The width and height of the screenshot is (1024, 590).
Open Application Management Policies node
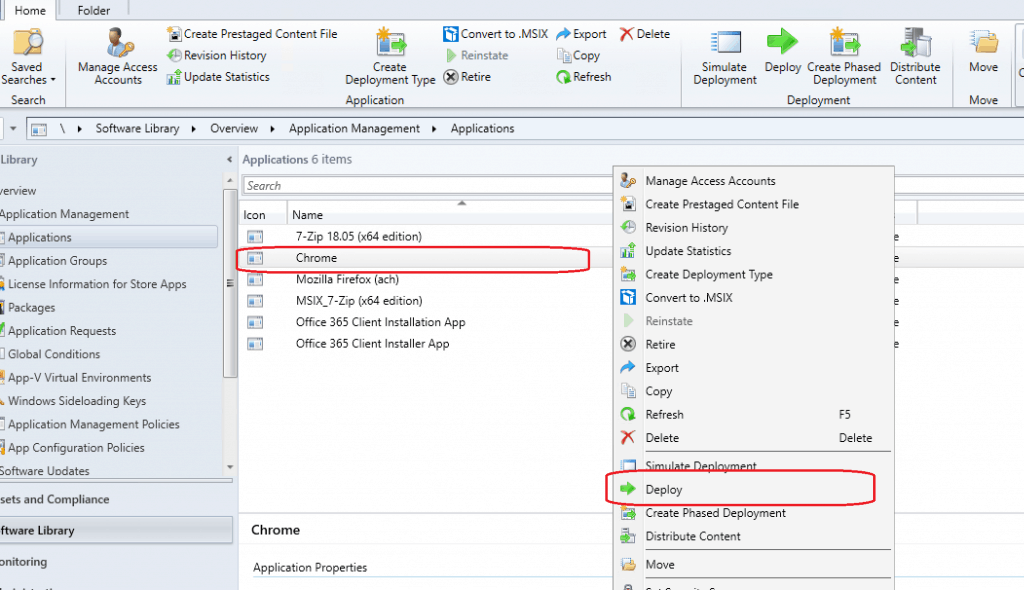[94, 425]
